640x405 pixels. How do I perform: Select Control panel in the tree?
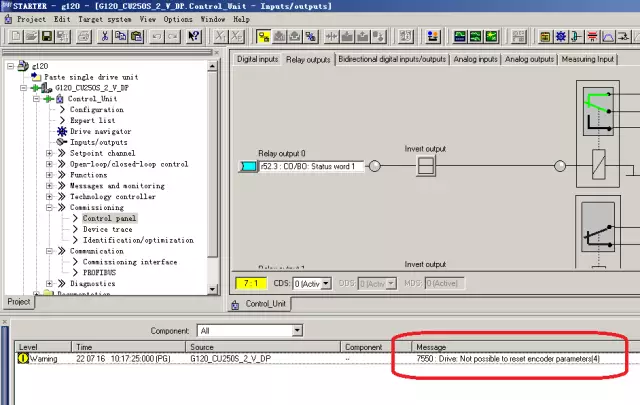point(109,218)
